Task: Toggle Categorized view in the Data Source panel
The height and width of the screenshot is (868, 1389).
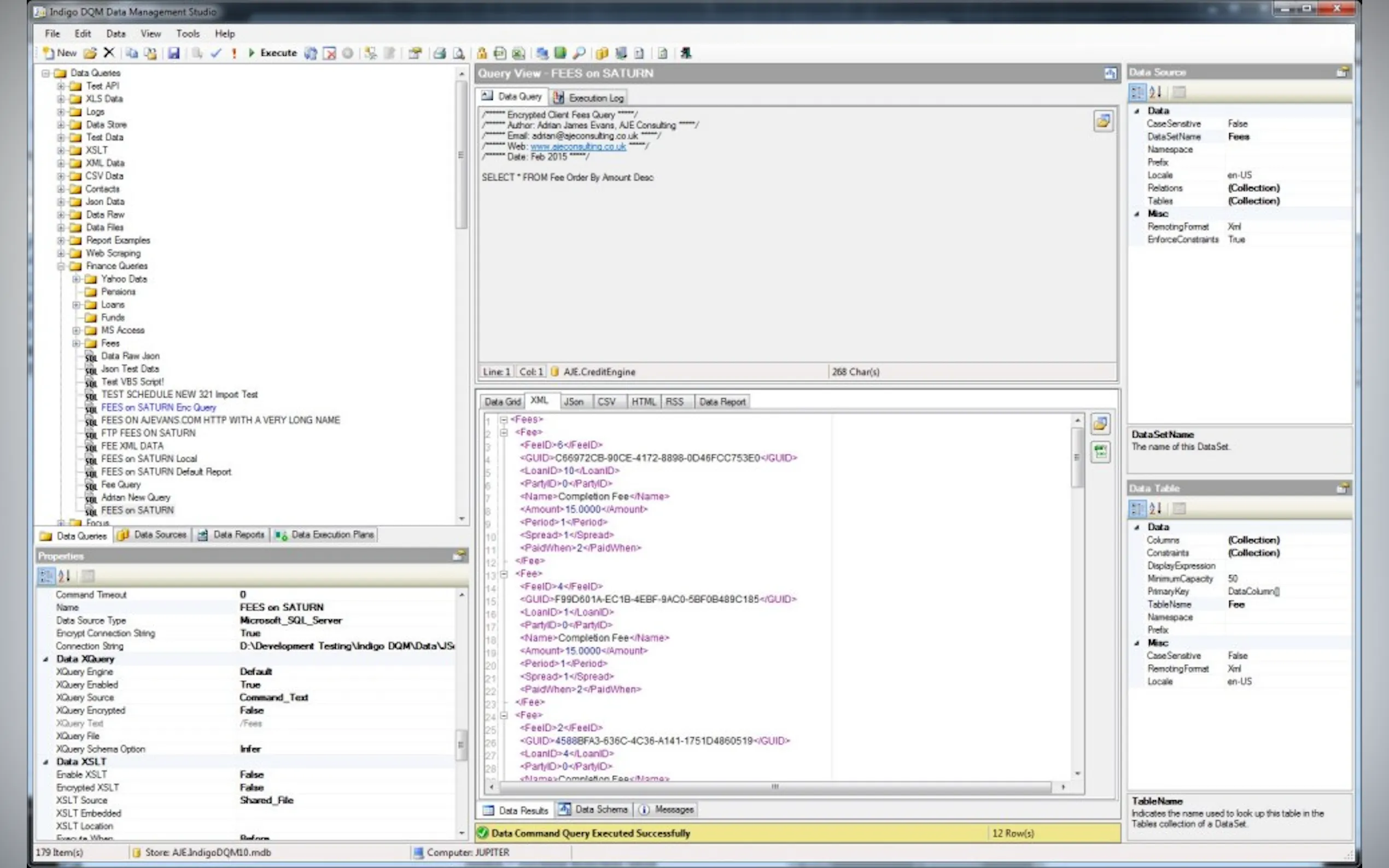Action: 1136,92
